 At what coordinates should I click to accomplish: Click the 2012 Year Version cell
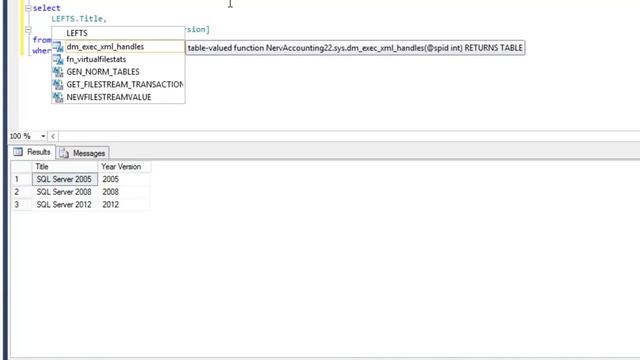[124, 204]
